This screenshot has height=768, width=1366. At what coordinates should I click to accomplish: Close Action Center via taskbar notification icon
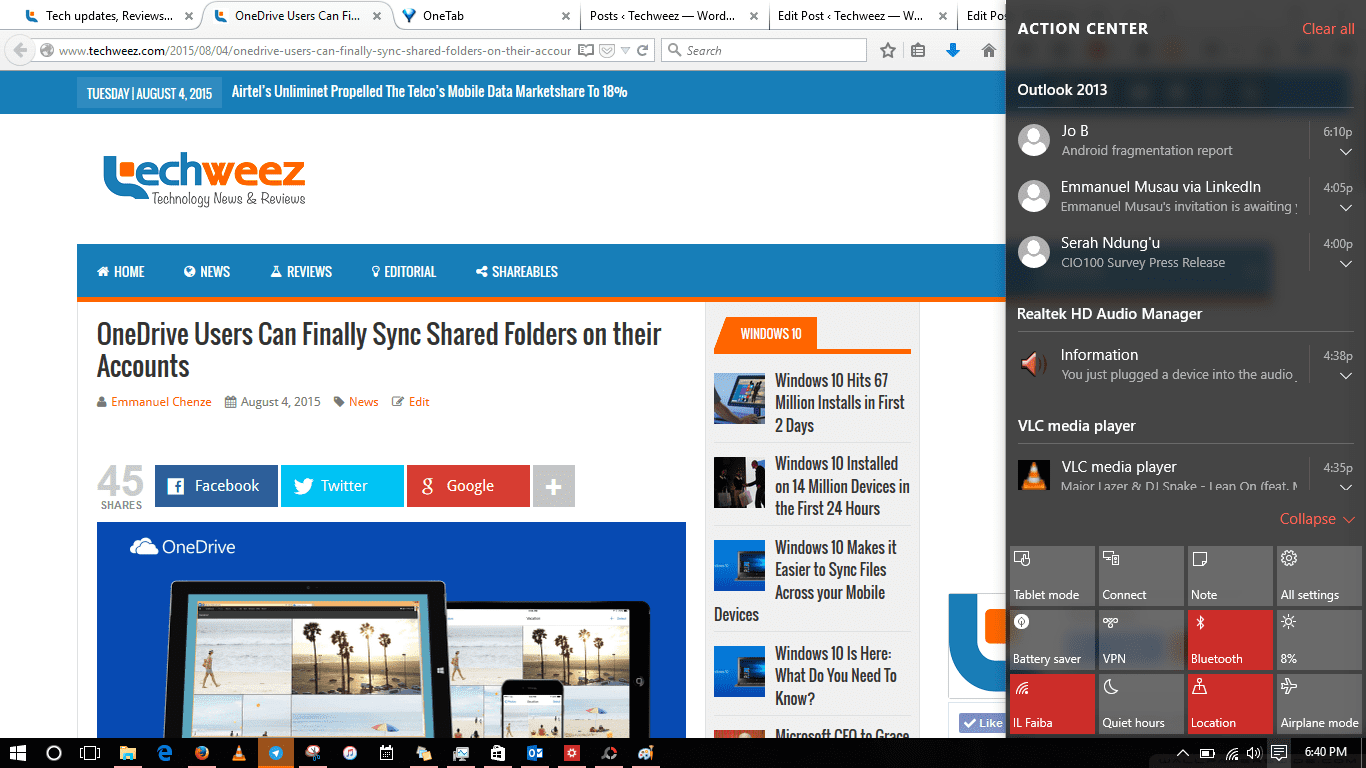tap(1278, 753)
